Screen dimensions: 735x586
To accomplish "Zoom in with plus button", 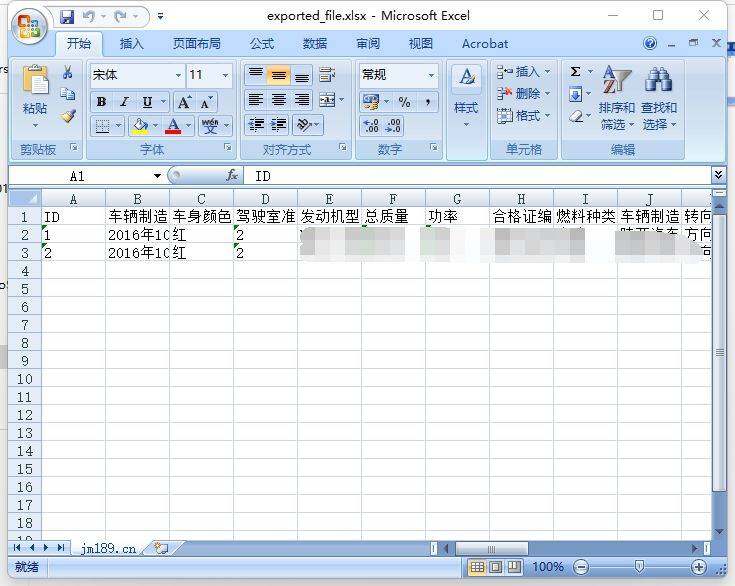I will [x=698, y=567].
